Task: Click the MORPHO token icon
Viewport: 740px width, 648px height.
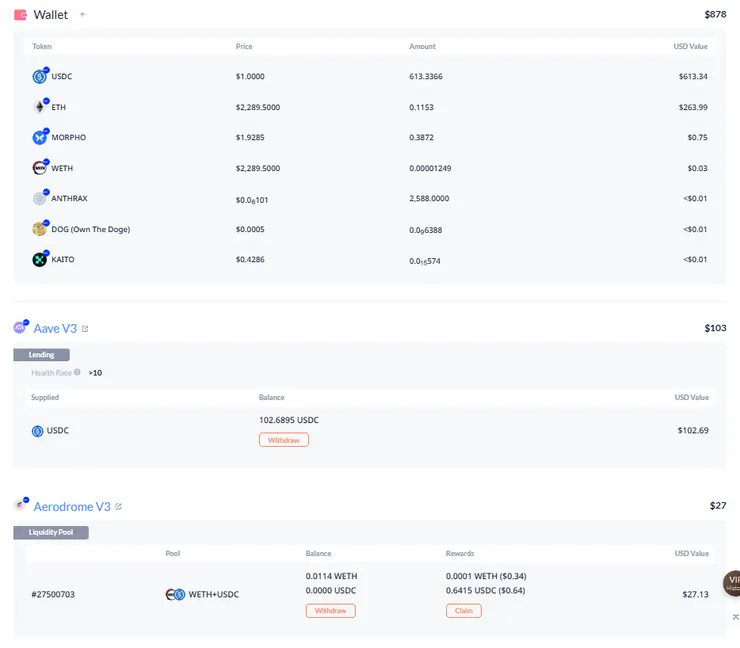Action: point(40,137)
